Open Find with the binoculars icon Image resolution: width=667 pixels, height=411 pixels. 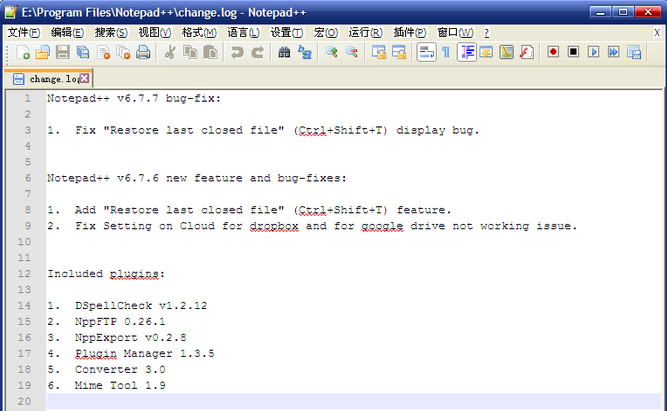[284, 52]
